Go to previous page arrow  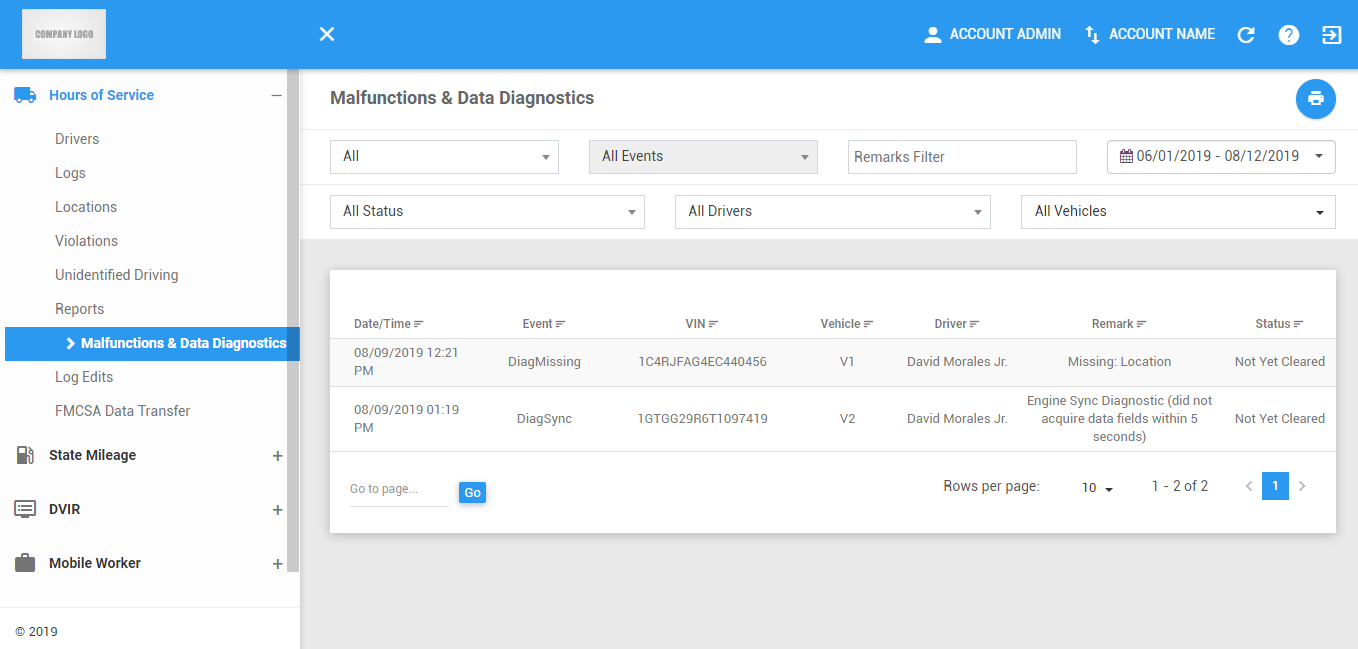click(x=1249, y=486)
